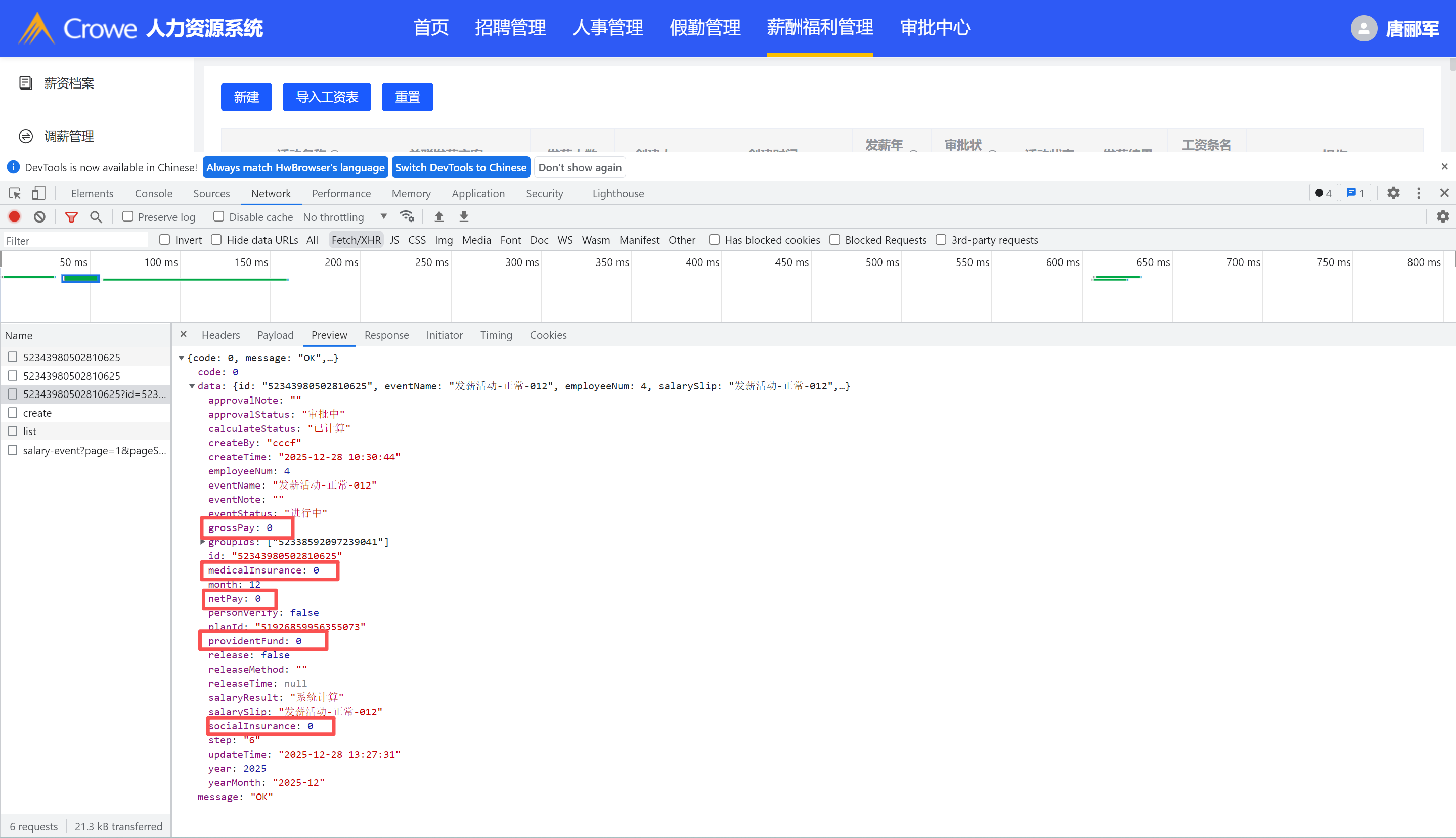Collapse the data object tree
The width and height of the screenshot is (1456, 838).
[x=192, y=386]
